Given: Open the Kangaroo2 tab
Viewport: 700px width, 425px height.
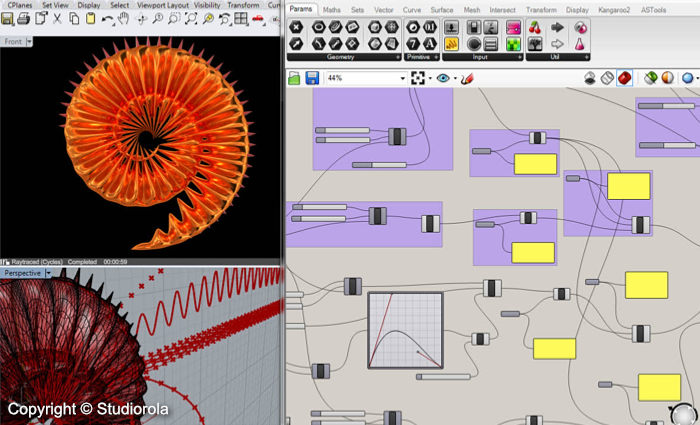Looking at the screenshot, I should 614,9.
